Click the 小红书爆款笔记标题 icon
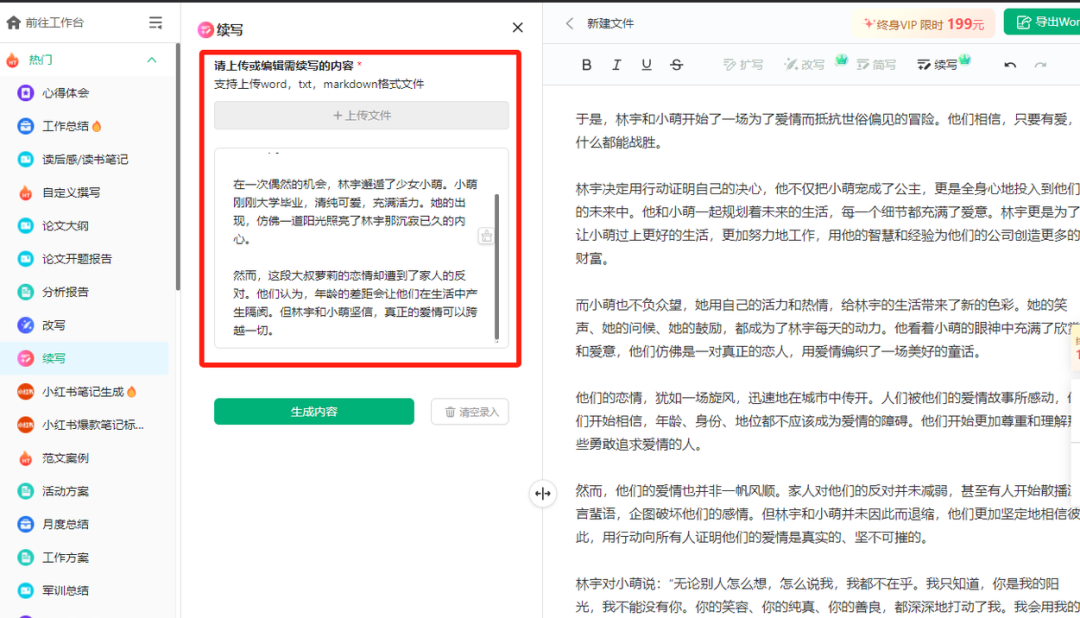1080x618 pixels. coord(25,424)
